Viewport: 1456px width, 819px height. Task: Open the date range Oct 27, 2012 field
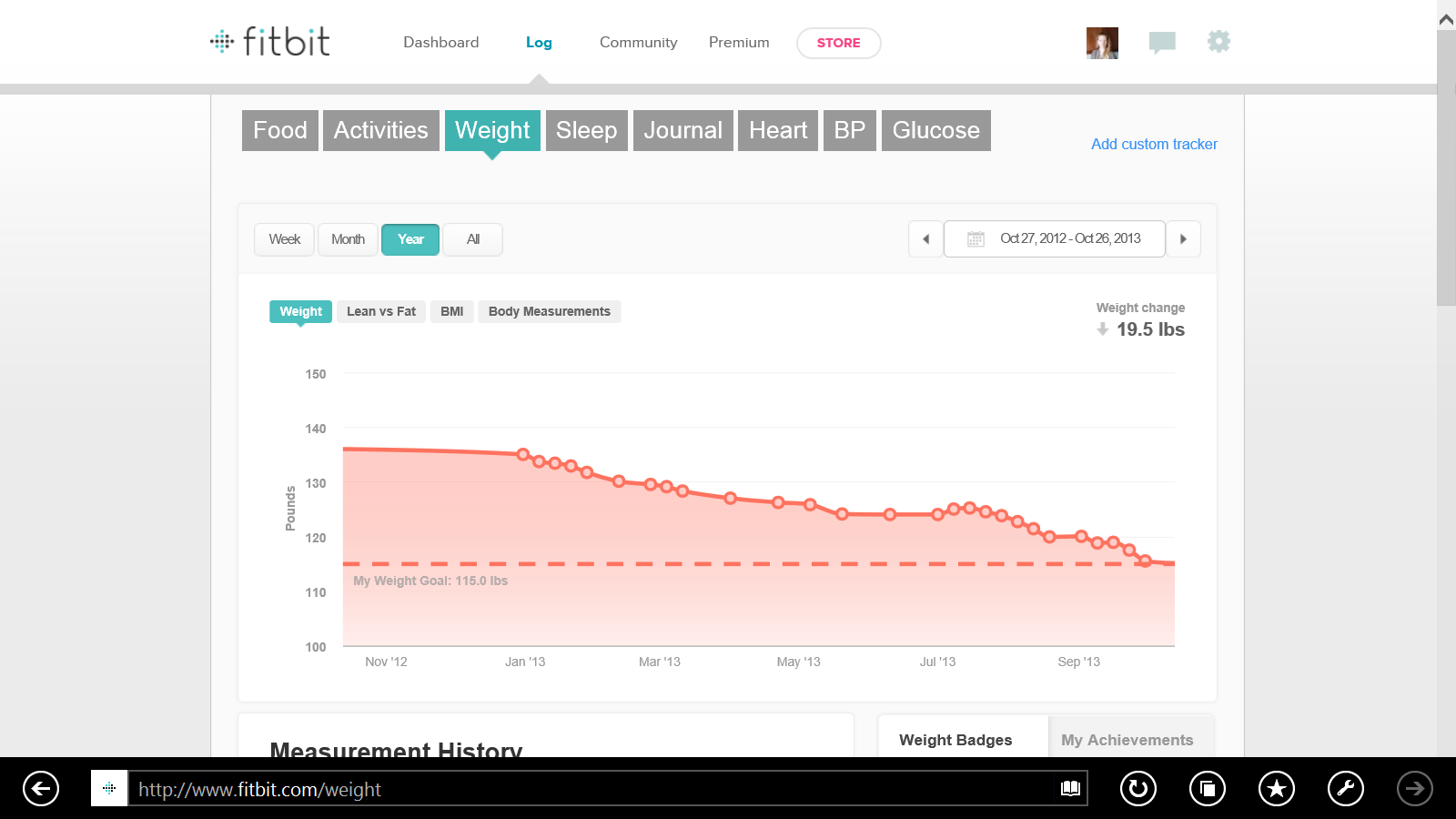tap(1055, 239)
